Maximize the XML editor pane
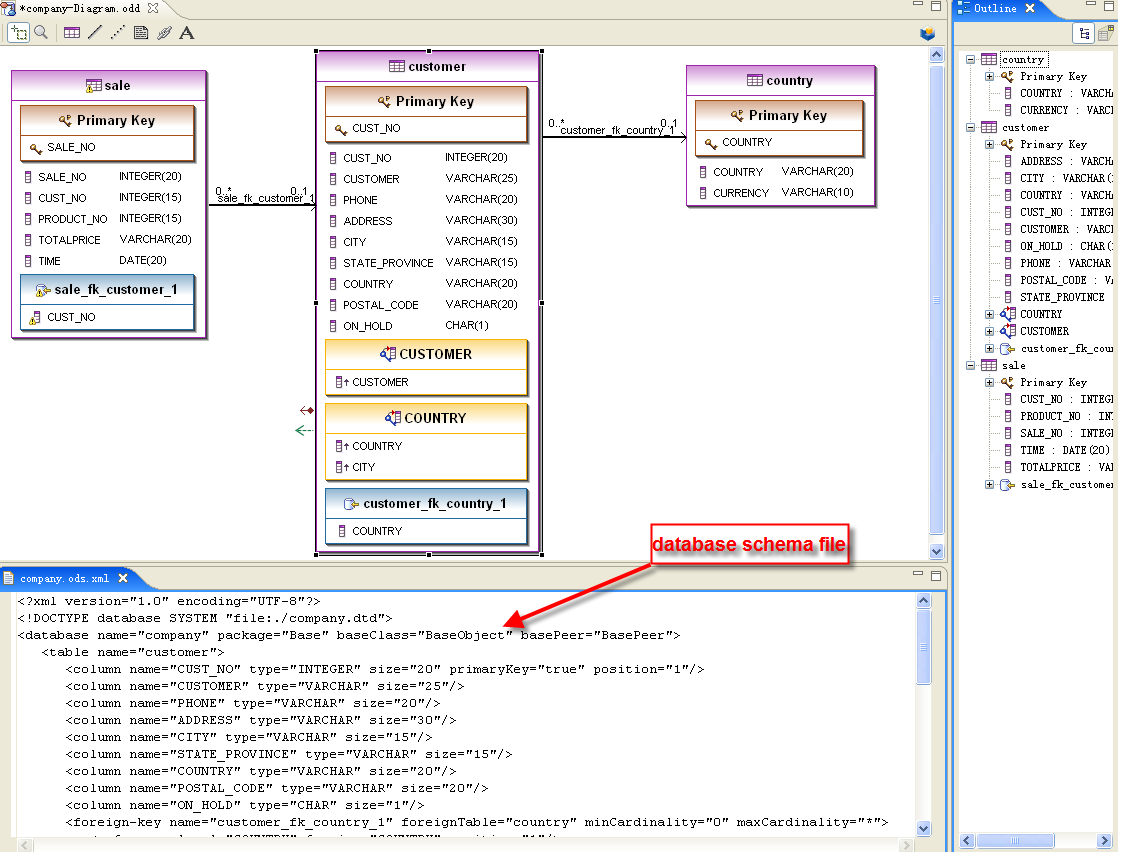Screen dimensions: 1121x856 point(936,576)
